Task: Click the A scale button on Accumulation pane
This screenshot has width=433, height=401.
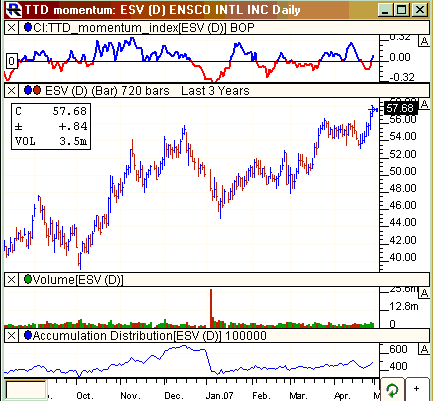Action: [x=424, y=349]
